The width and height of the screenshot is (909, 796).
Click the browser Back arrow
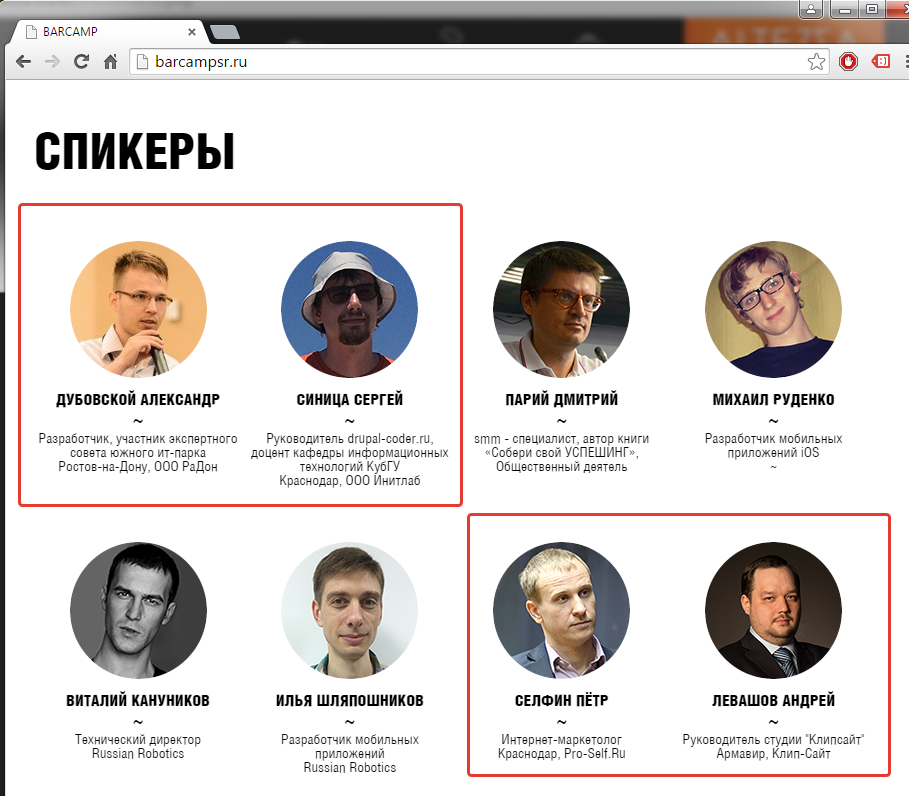(23, 61)
